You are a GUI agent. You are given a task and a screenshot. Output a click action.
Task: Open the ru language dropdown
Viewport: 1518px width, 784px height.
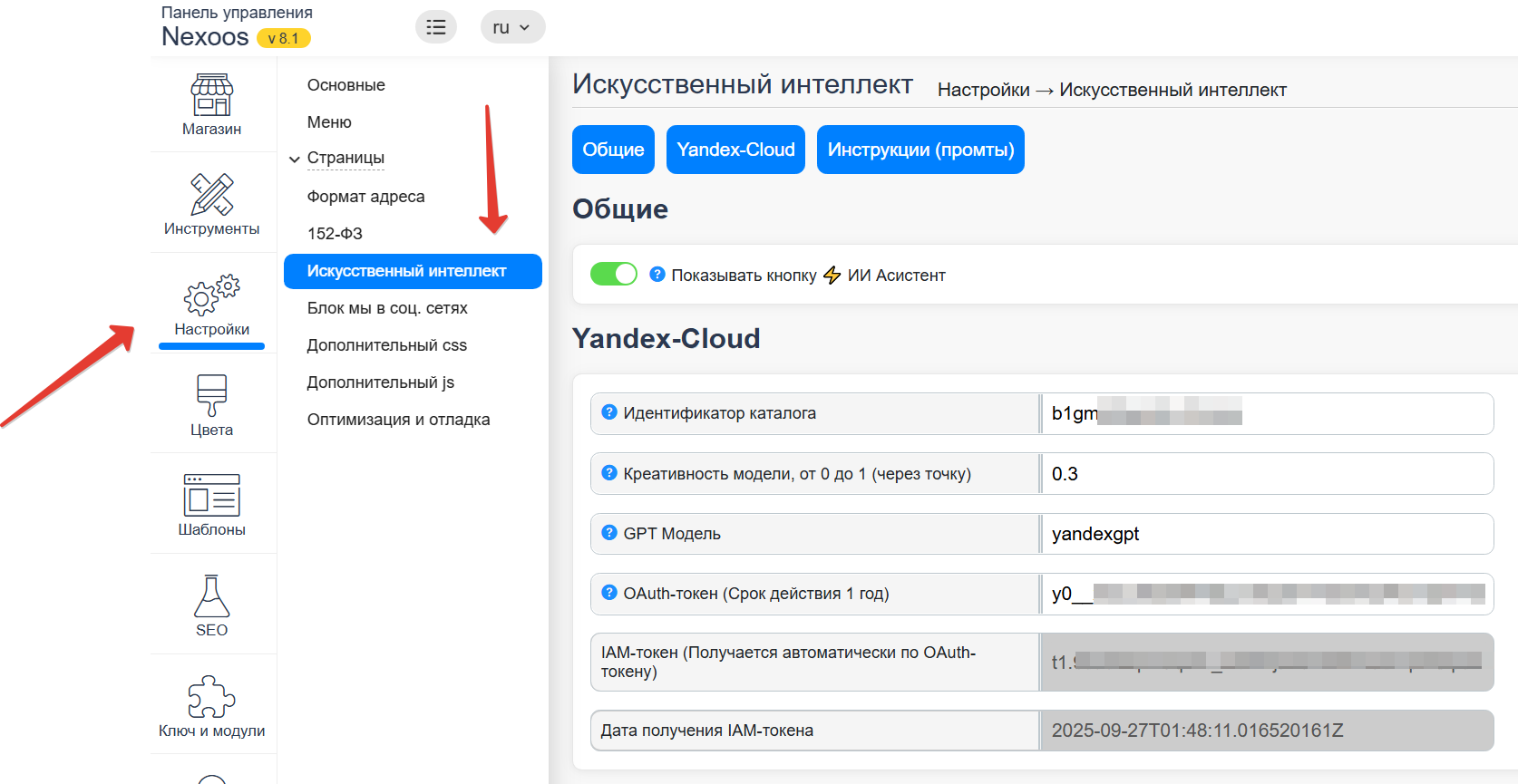512,27
